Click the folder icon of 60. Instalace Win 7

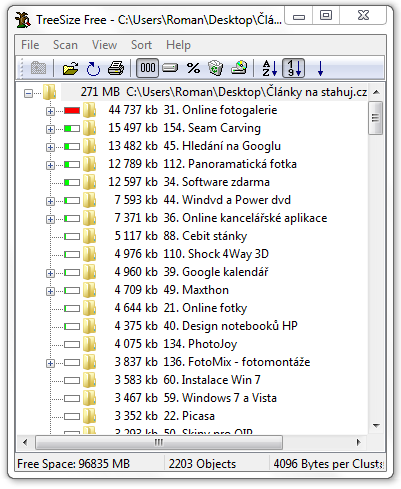tap(89, 380)
